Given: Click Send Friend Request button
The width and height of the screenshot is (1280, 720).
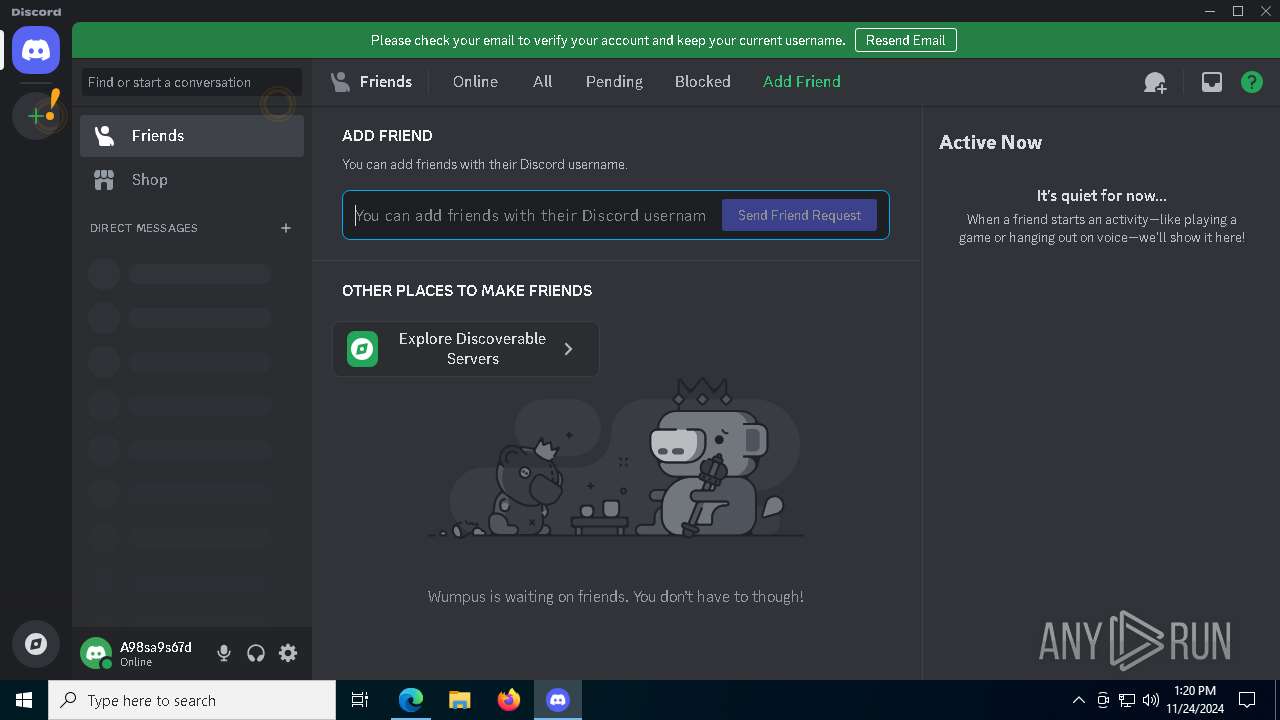Looking at the screenshot, I should (799, 215).
